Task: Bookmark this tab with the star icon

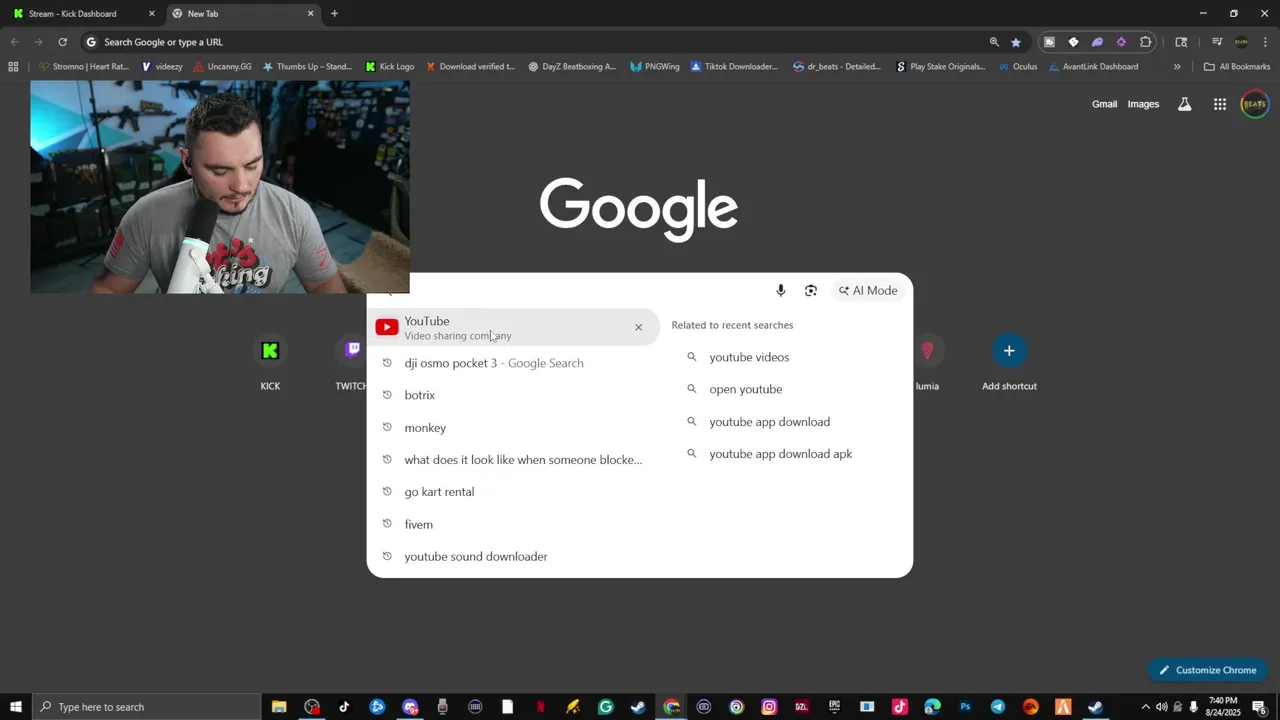Action: 1016,42
